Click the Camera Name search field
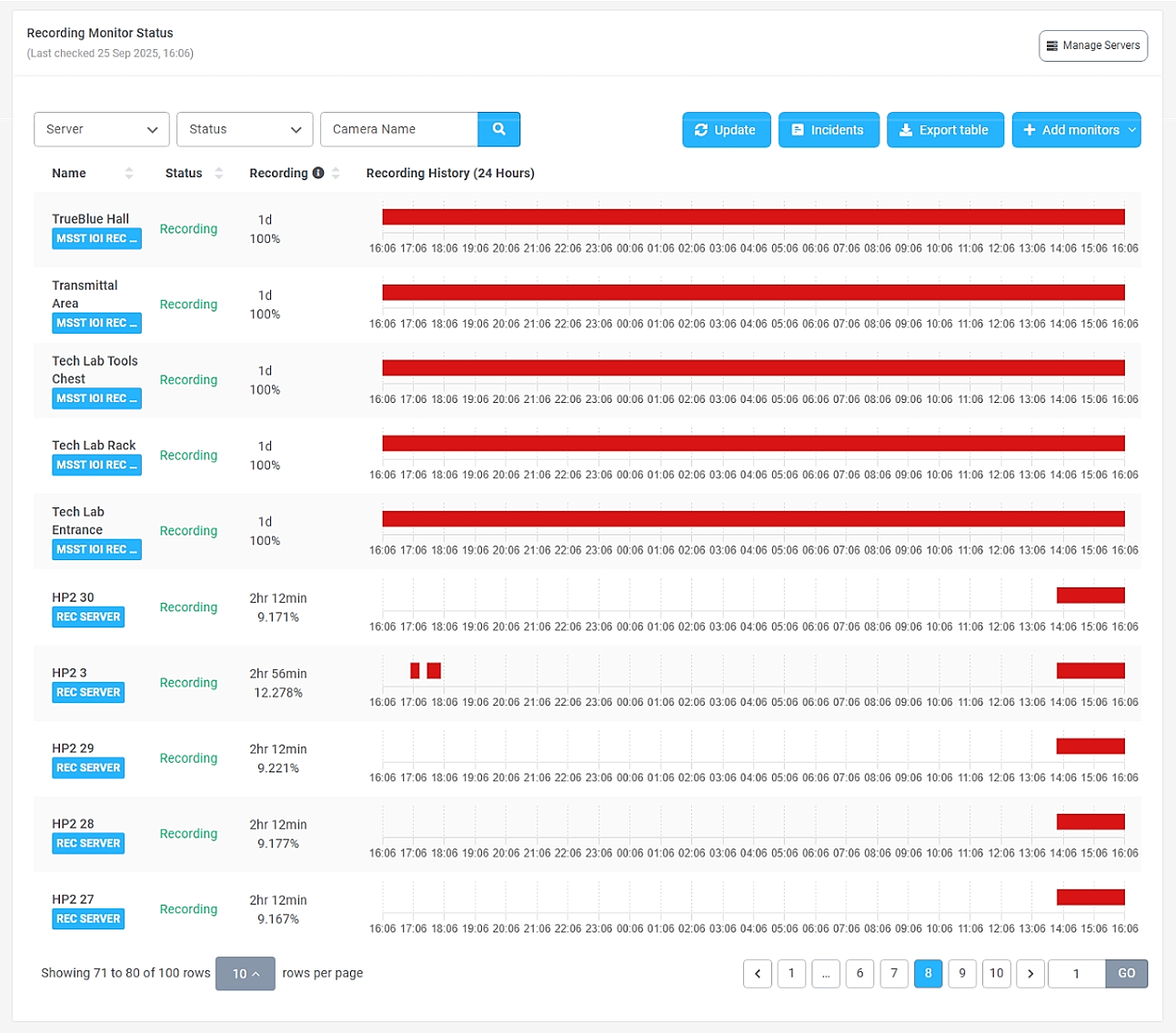Image resolution: width=1176 pixels, height=1033 pixels. (x=398, y=129)
